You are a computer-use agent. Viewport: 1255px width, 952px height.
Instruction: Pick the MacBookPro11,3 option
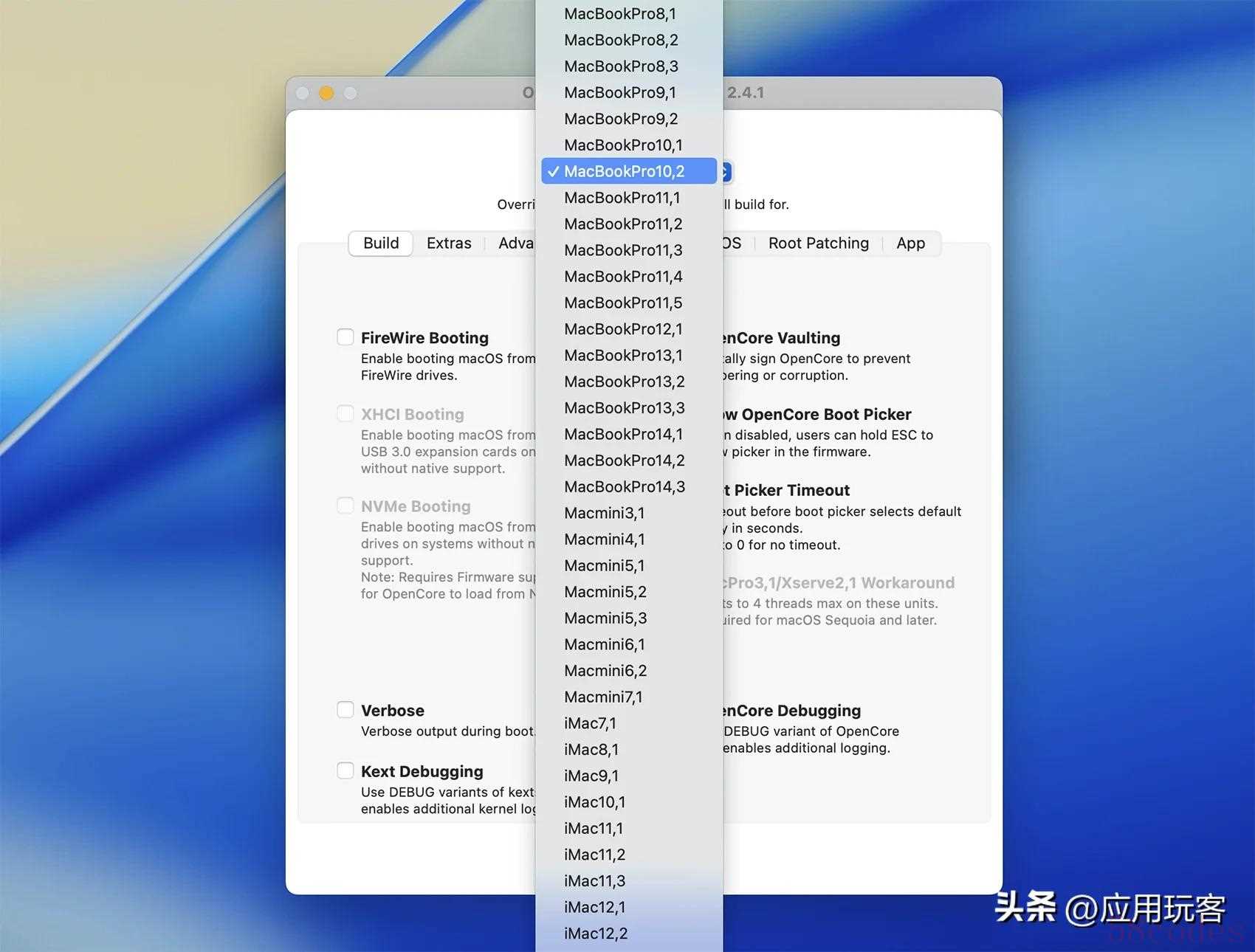click(629, 250)
